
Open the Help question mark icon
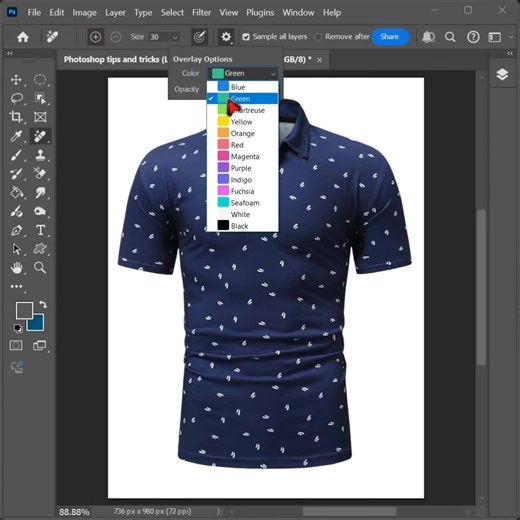pyautogui.click(x=473, y=37)
